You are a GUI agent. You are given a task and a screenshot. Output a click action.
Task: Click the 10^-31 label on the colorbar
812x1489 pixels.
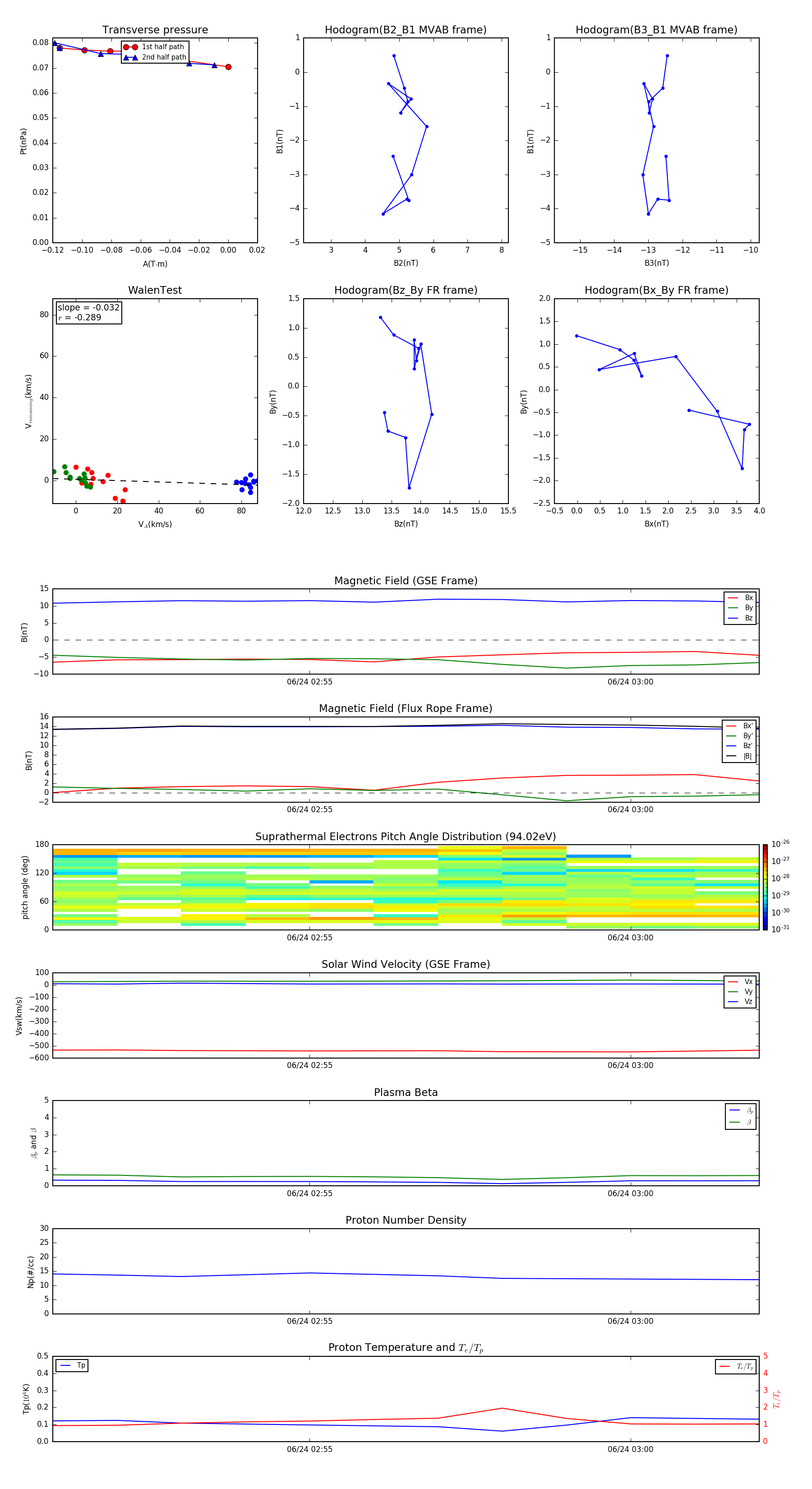pyautogui.click(x=780, y=929)
